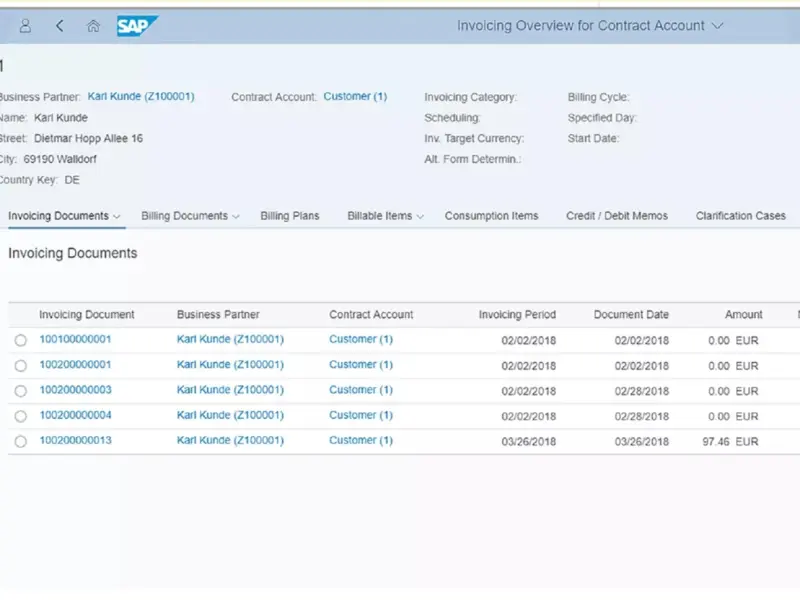Open invoicing document 100200000004
Viewport: 800px width, 600px height.
[x=75, y=415]
